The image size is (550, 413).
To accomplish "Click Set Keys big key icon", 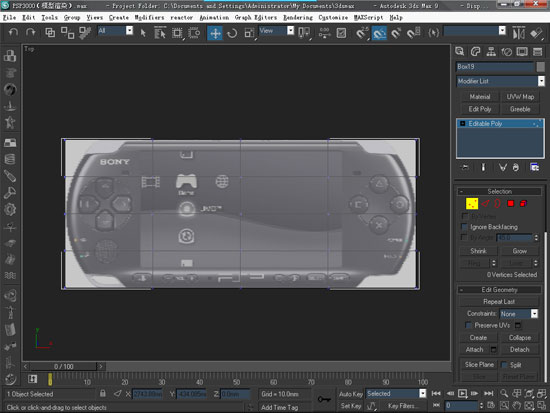I will pyautogui.click(x=324, y=399).
